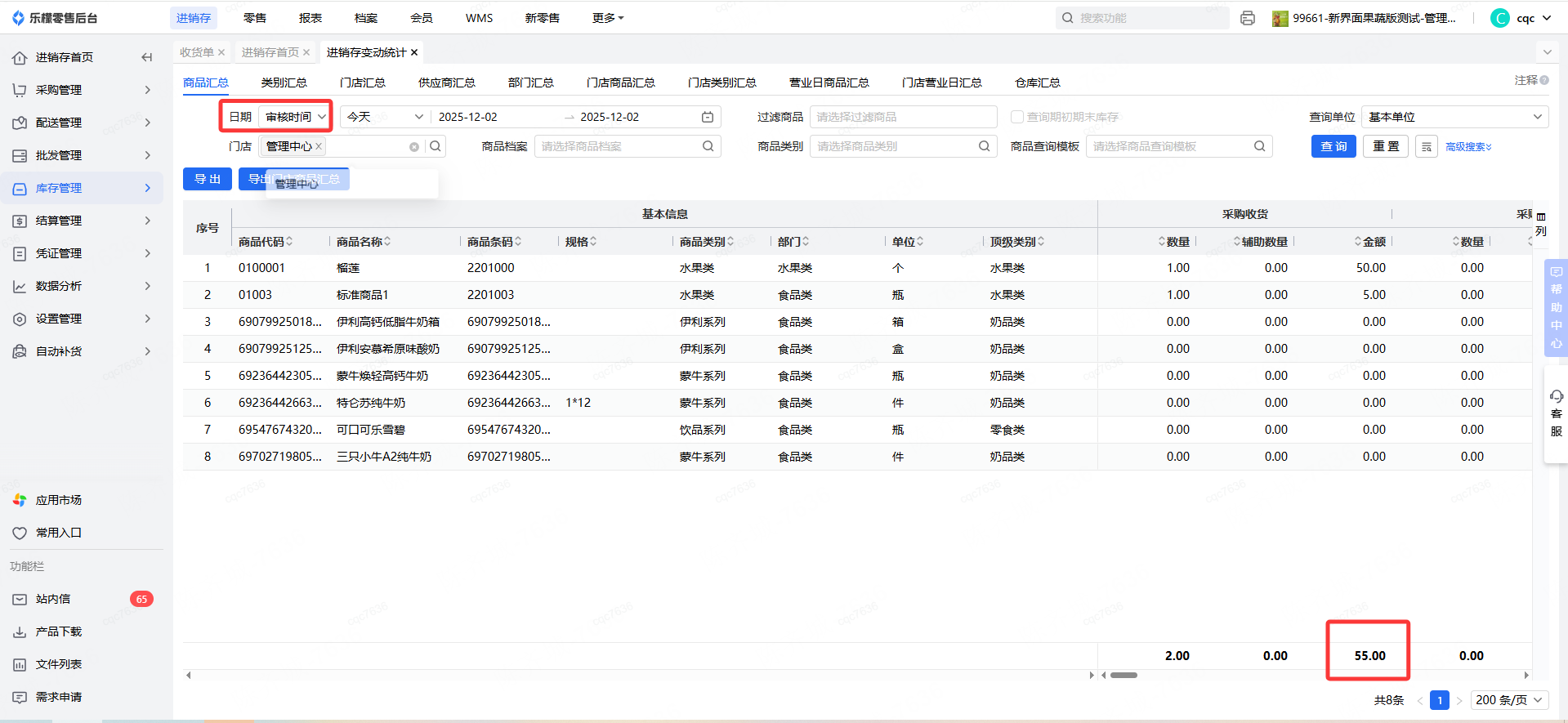Open customer service headset icon
The width and height of the screenshot is (1568, 723).
1556,396
